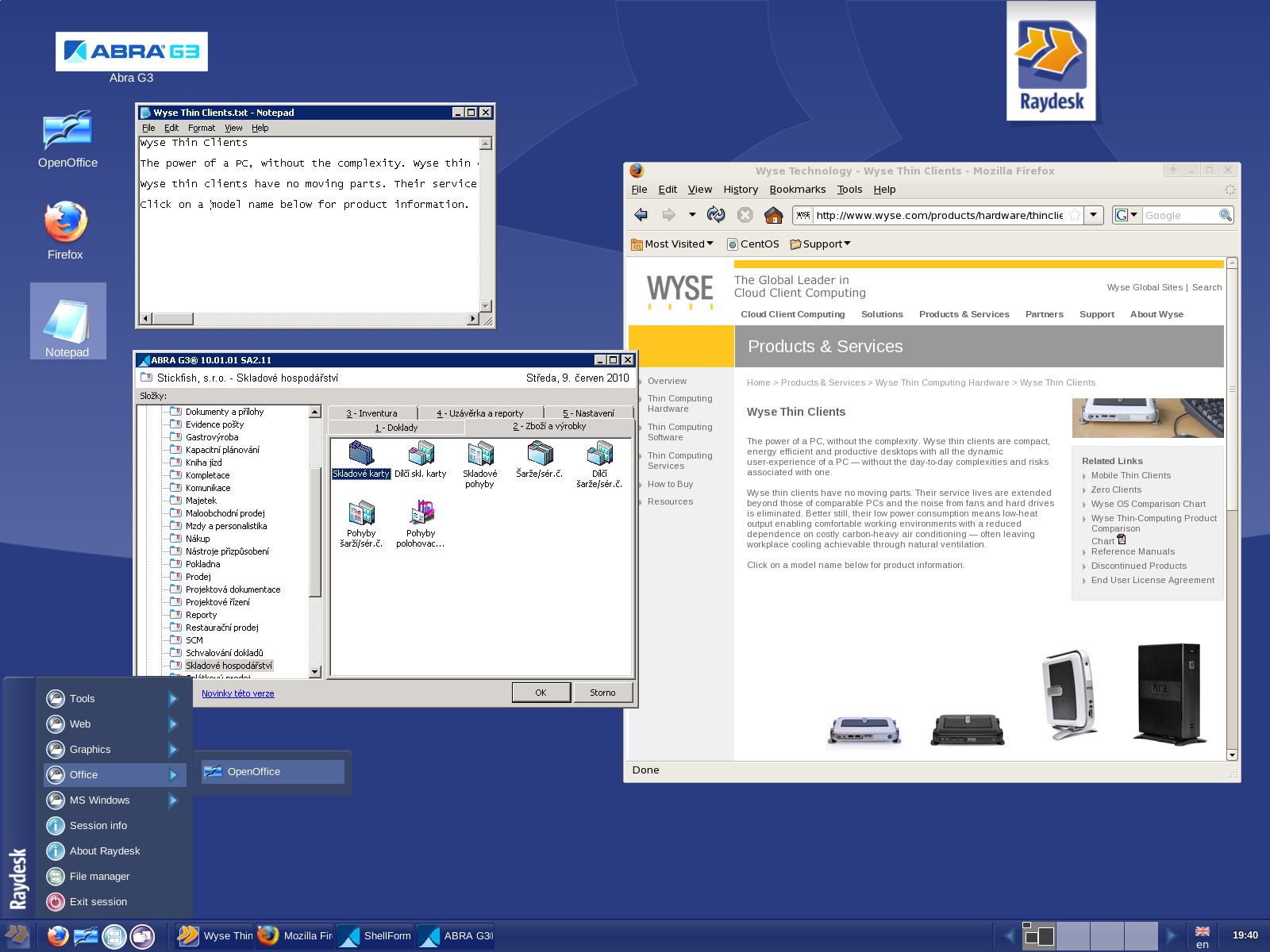This screenshot has height=952, width=1270.
Task: Click the CentOS bookmark in Firefox
Action: coord(752,244)
